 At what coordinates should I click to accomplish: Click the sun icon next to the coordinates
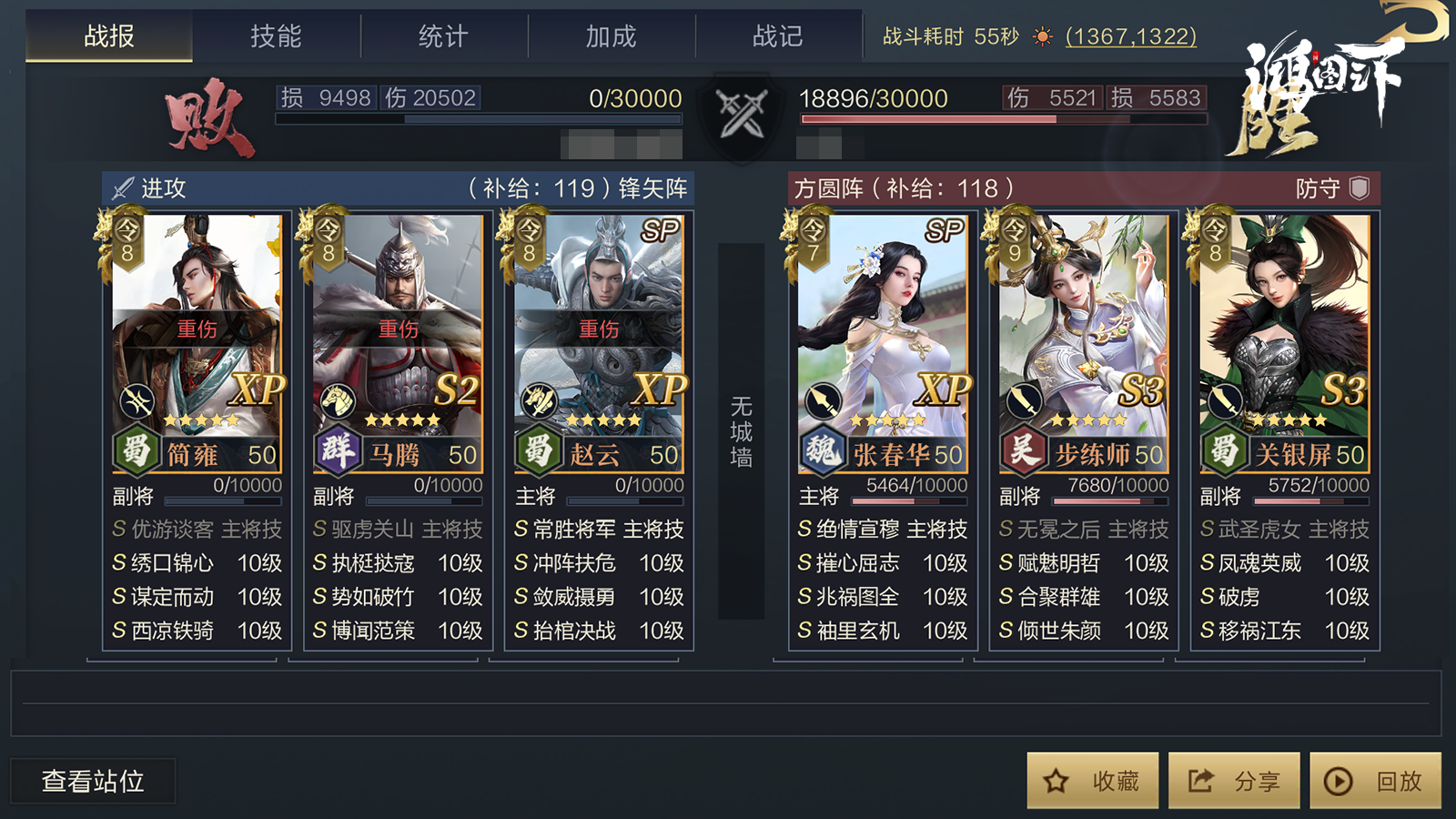(1043, 36)
